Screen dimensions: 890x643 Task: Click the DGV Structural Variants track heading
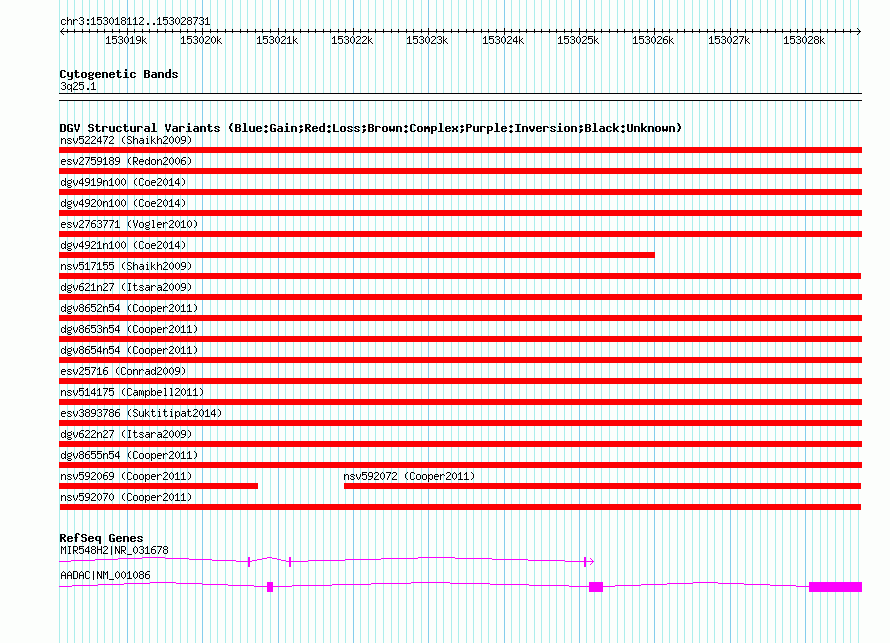(x=370, y=128)
